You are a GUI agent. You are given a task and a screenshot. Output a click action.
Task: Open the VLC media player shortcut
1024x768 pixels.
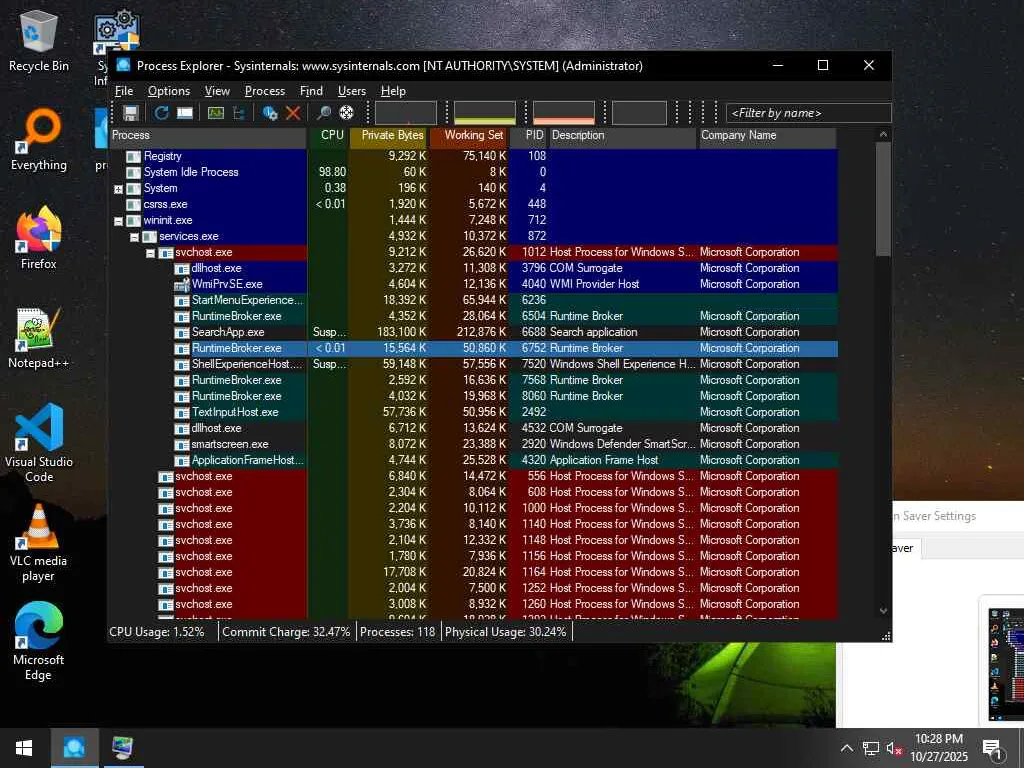(x=39, y=543)
